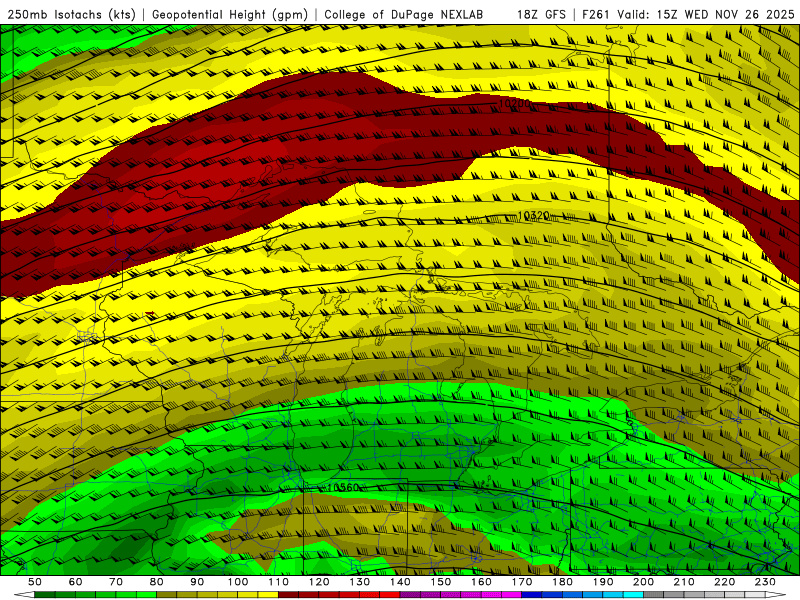Click the left arrow end of the color bar

tap(24, 594)
